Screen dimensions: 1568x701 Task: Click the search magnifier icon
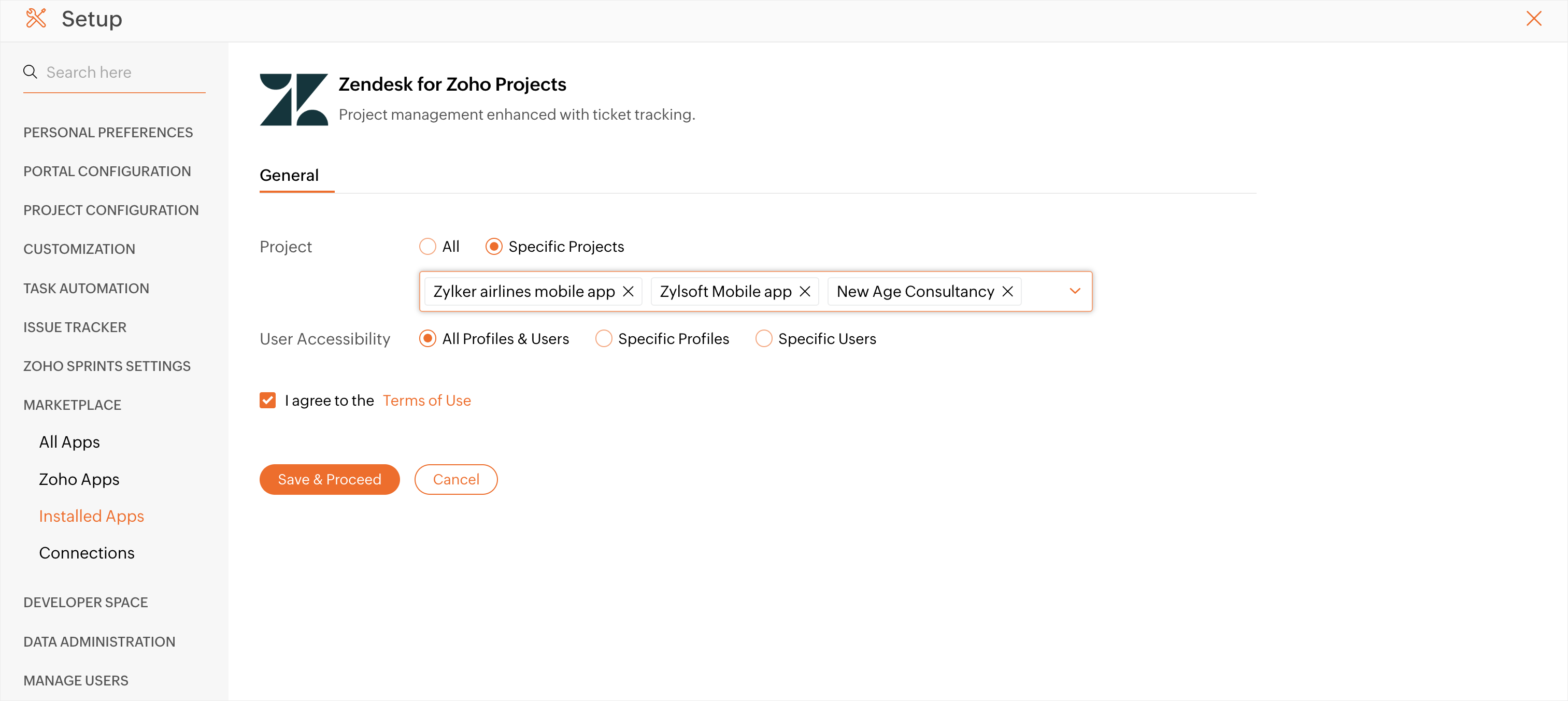coord(30,72)
